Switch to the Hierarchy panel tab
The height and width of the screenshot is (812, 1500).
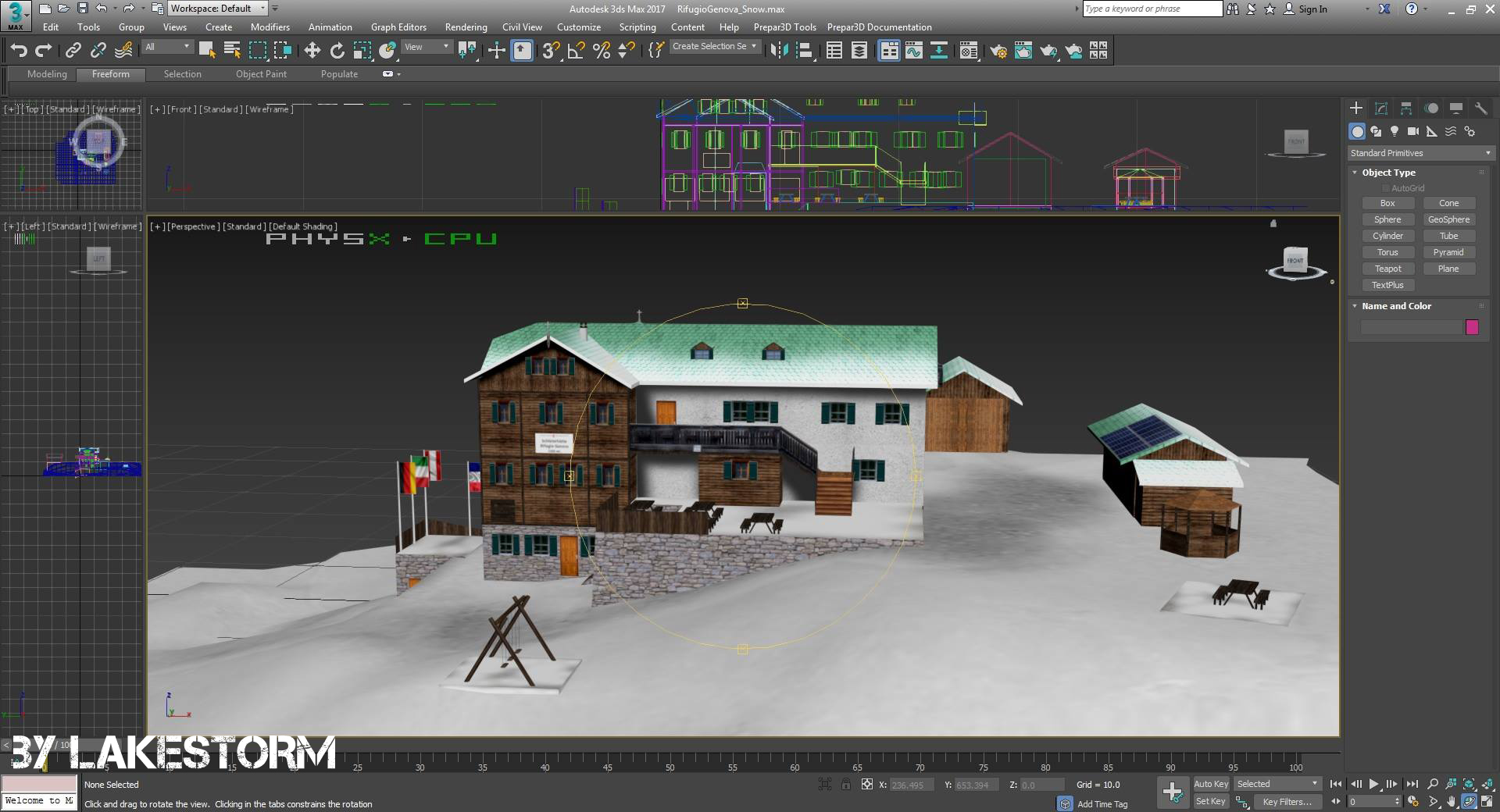pyautogui.click(x=1406, y=109)
